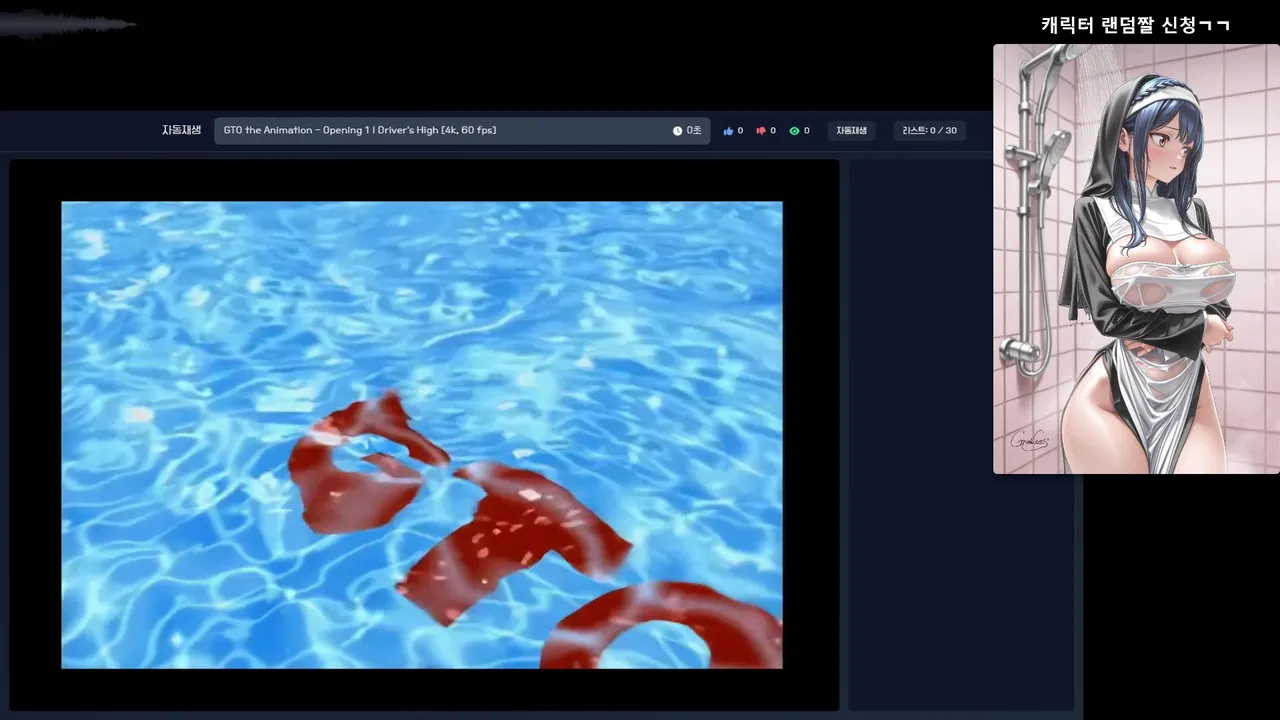Click the anime character image

tap(1136, 259)
